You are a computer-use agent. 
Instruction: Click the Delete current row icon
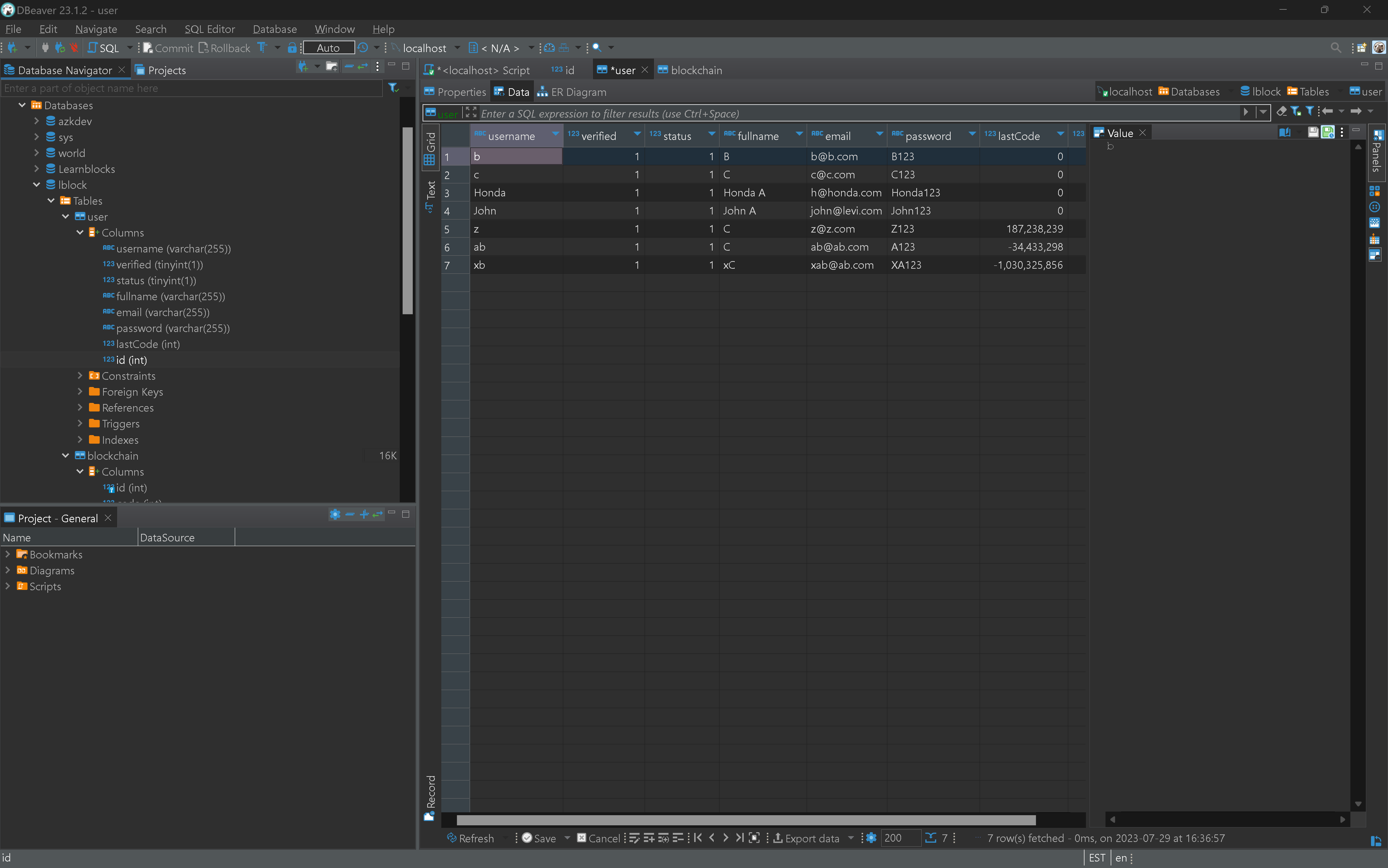coord(677,838)
